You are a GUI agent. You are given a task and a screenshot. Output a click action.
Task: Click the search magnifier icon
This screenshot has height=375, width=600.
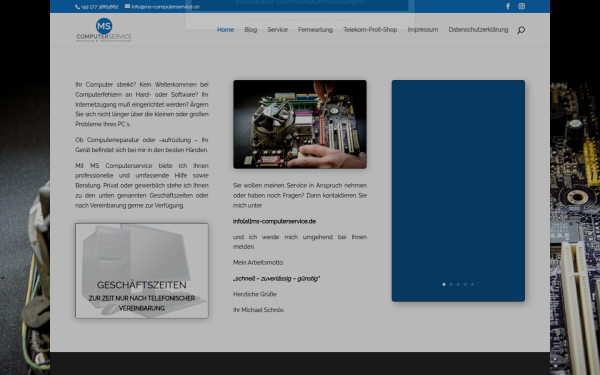(521, 30)
